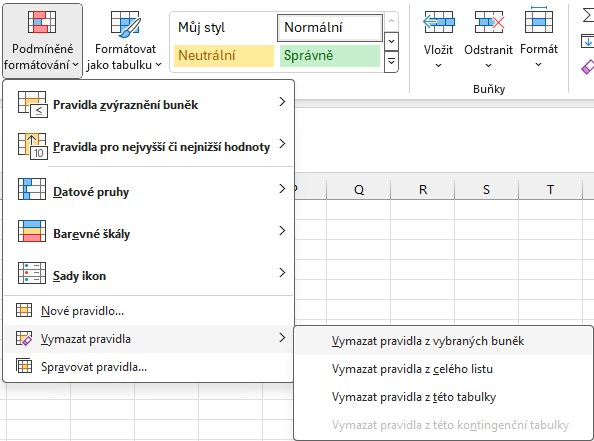Click the Sady ikon icon
The width and height of the screenshot is (594, 441).
coord(32,273)
